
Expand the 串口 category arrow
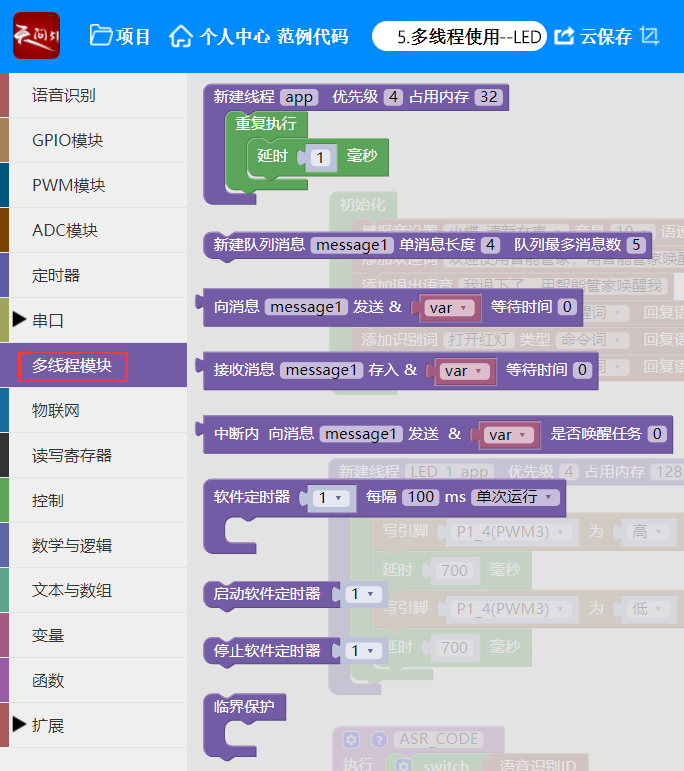(19, 320)
